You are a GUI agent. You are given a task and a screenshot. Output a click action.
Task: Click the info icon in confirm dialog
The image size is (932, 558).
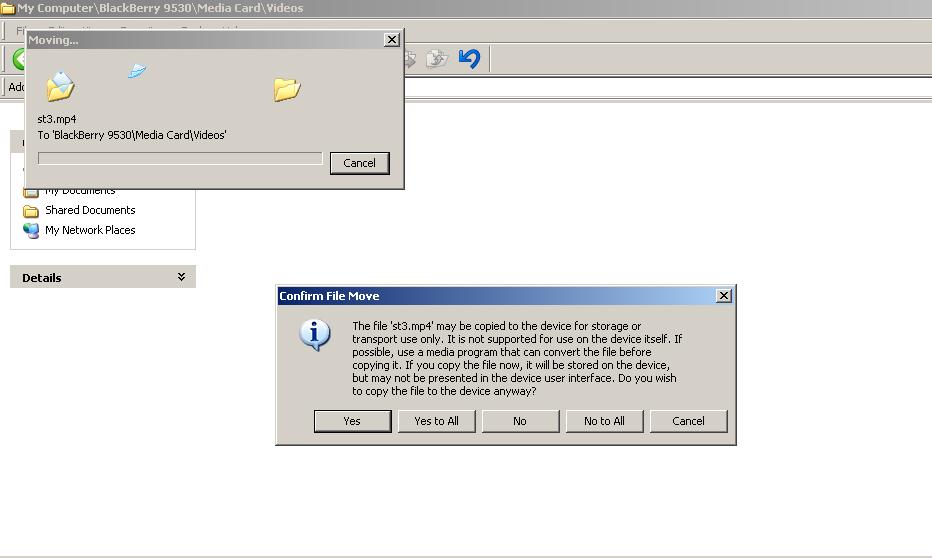click(314, 335)
